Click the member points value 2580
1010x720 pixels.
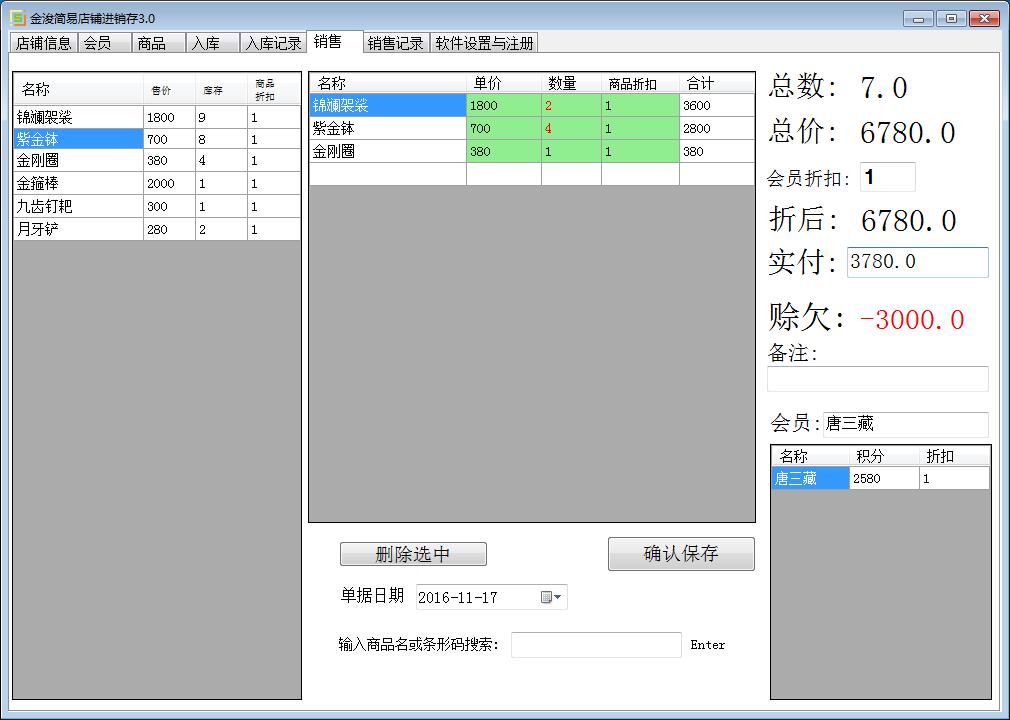pos(884,478)
